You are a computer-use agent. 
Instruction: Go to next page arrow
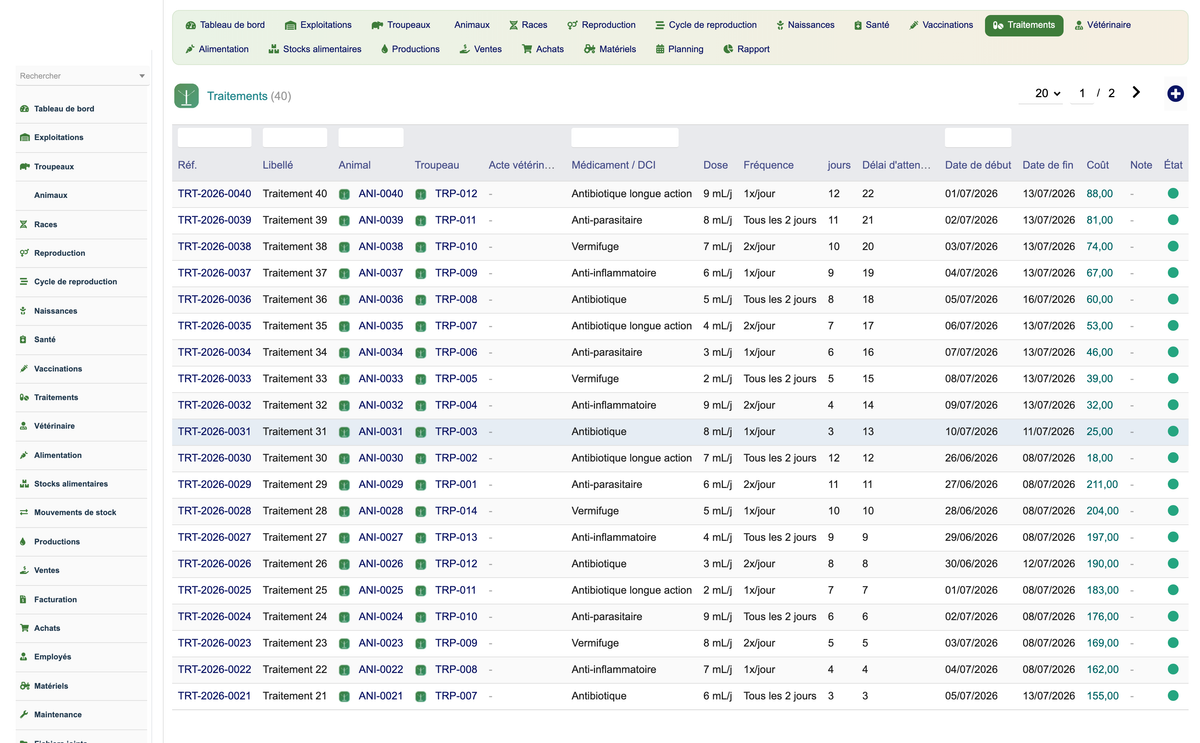[x=1136, y=93]
